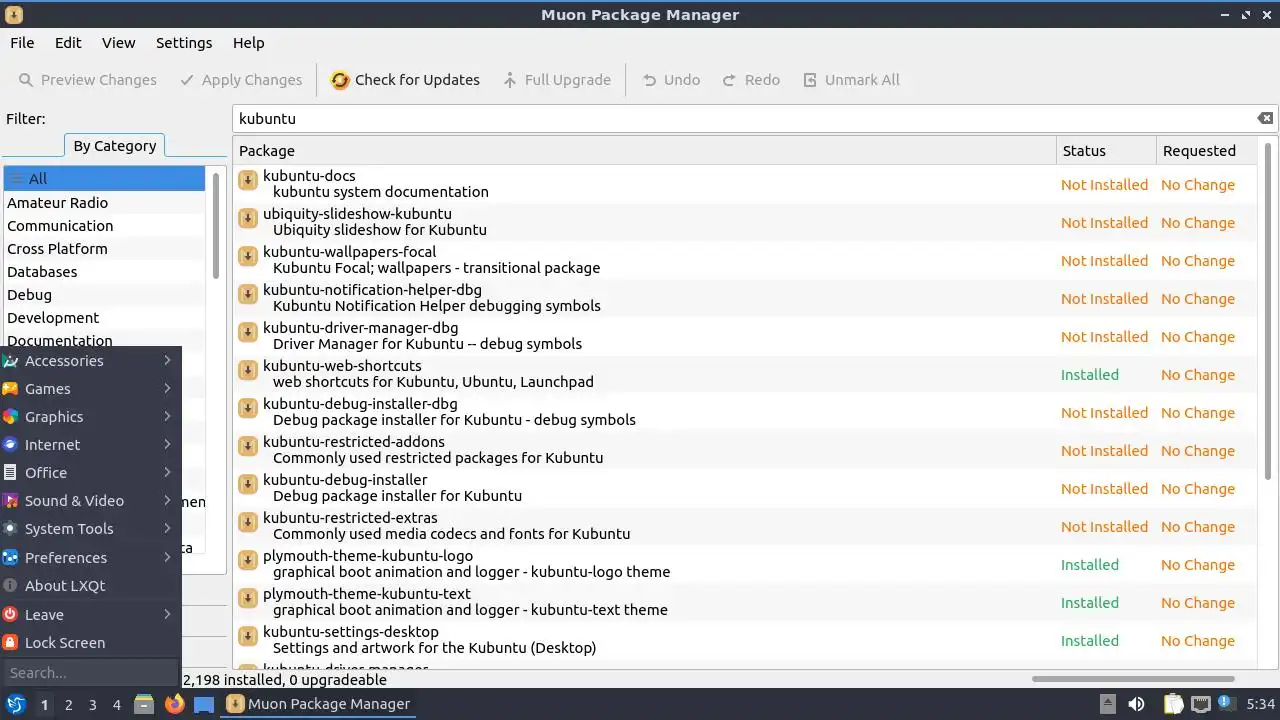
Task: Open the LXQt application menu button
Action: point(15,704)
